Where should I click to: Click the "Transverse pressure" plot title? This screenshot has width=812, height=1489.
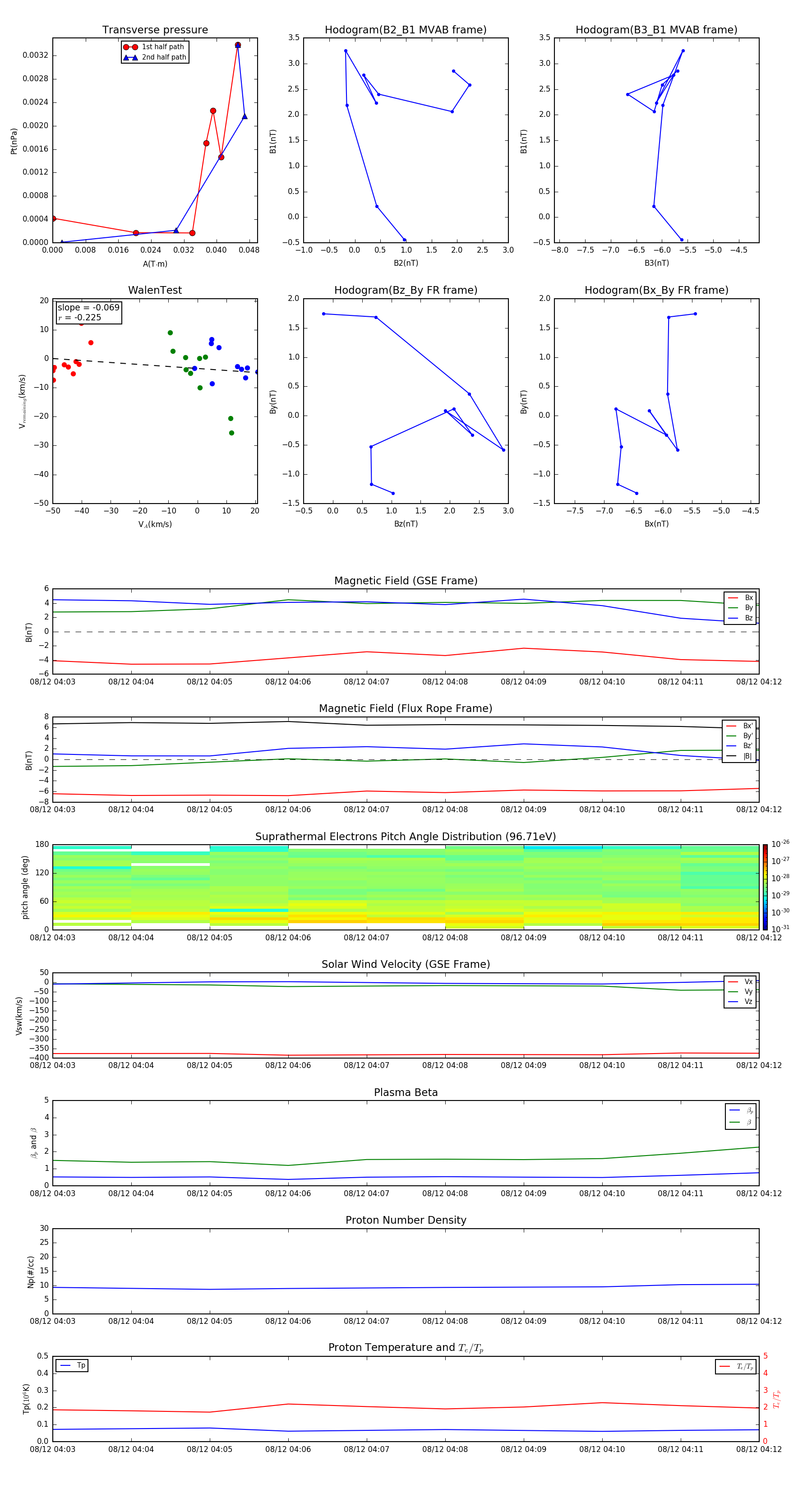(155, 29)
